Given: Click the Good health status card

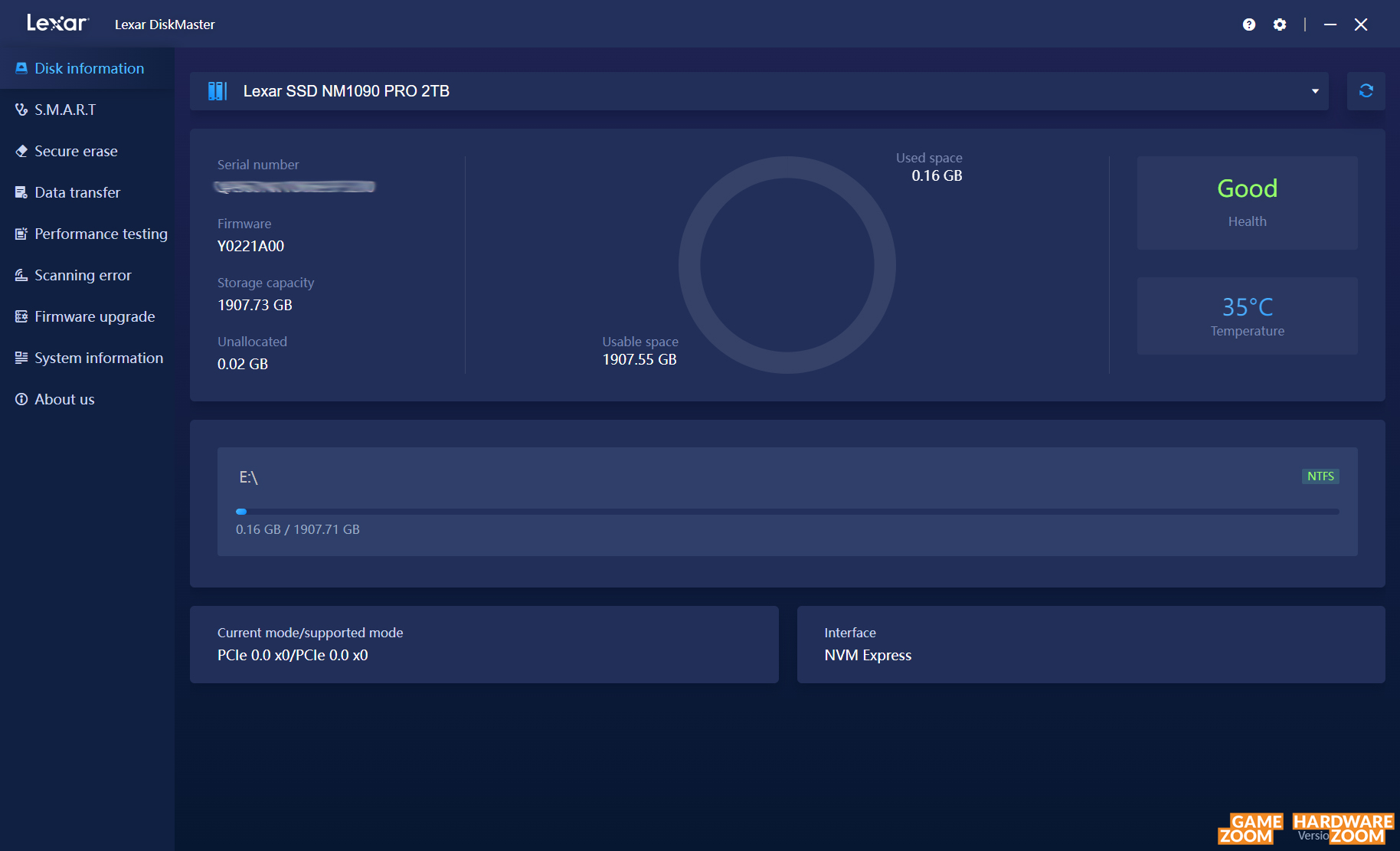Looking at the screenshot, I should [x=1247, y=203].
